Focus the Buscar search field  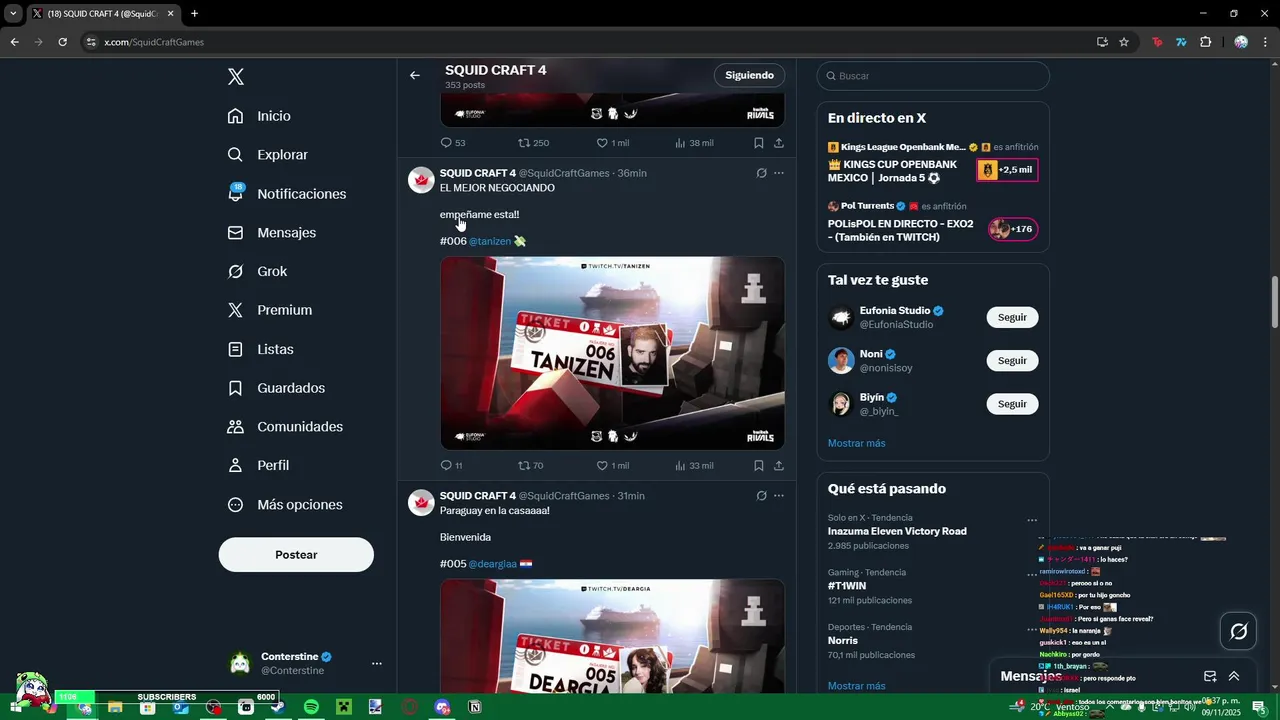[933, 76]
